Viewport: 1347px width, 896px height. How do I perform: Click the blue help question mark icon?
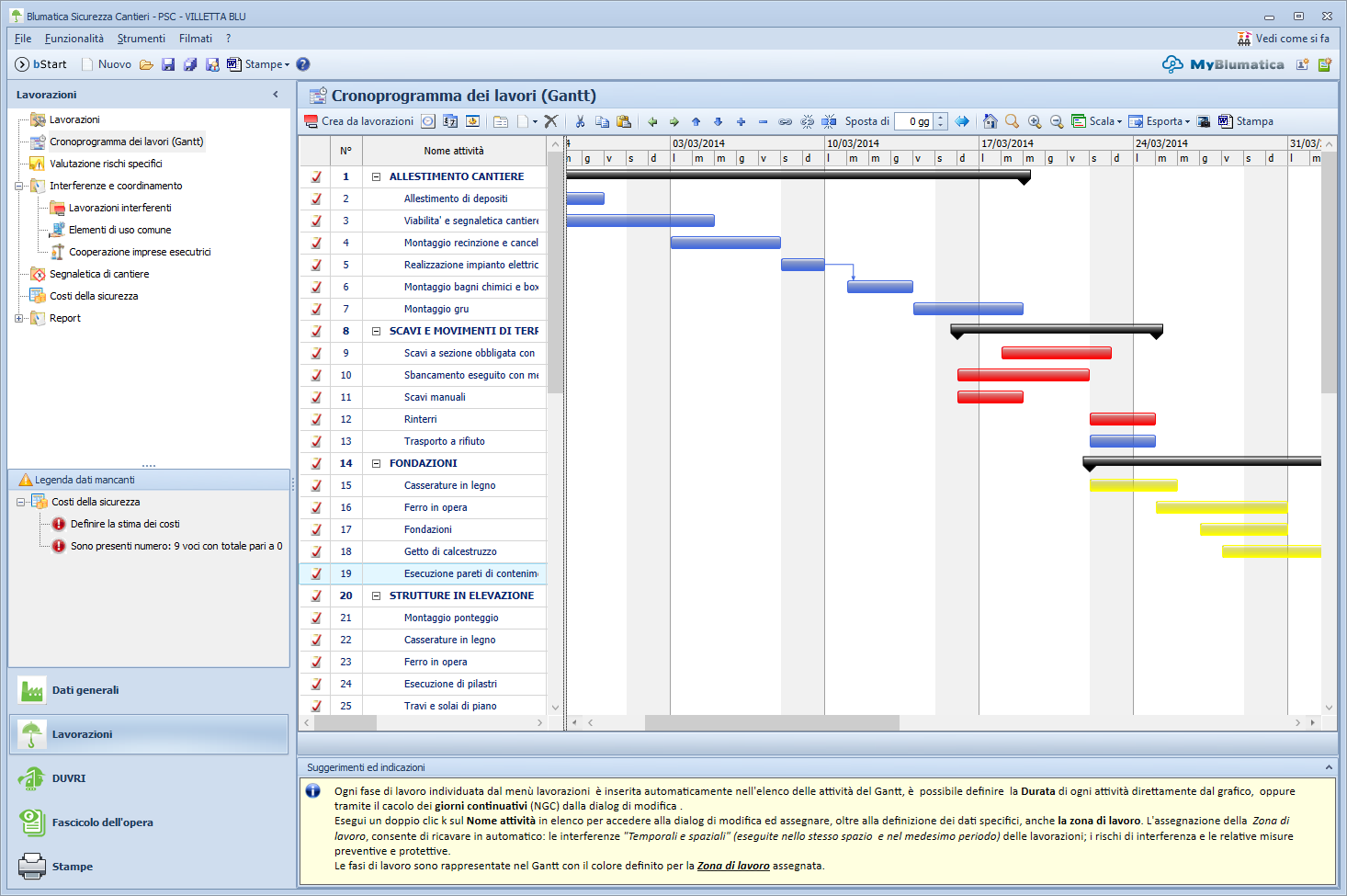pos(303,64)
